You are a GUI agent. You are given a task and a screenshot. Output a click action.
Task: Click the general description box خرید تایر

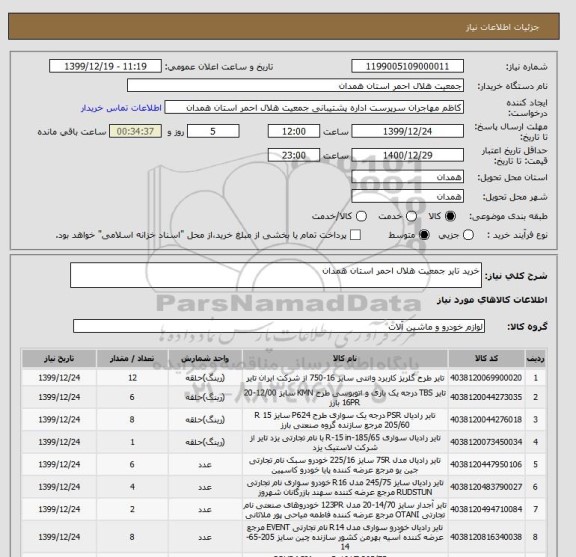coord(276,275)
